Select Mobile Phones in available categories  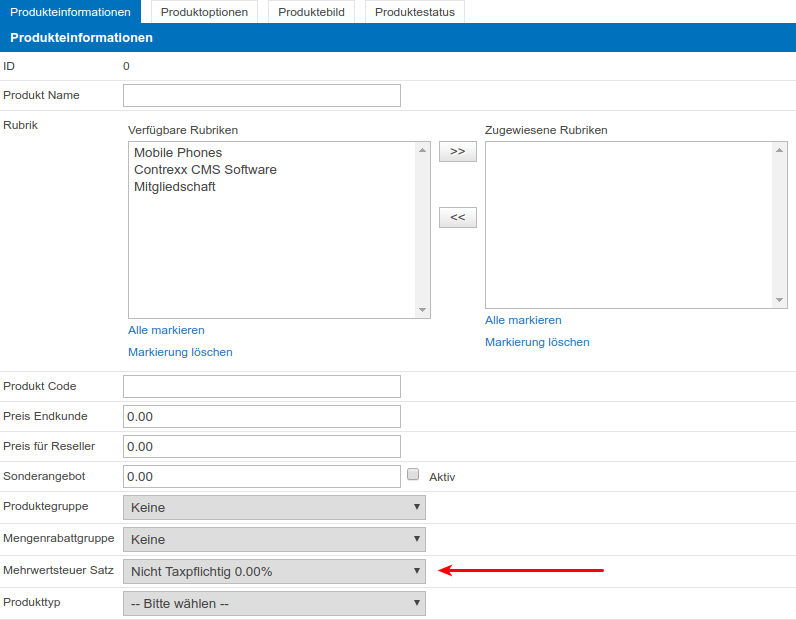178,153
